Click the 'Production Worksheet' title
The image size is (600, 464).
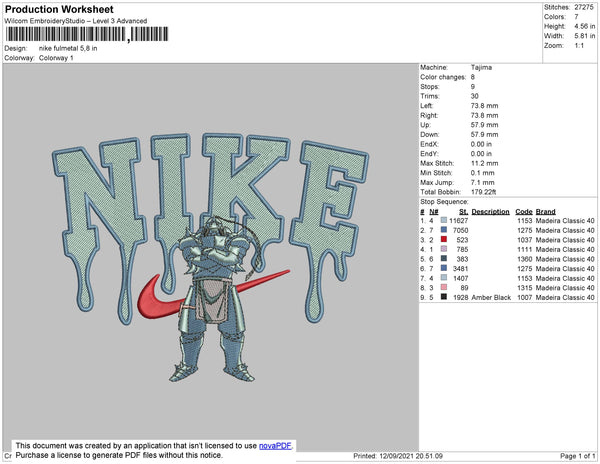point(59,9)
